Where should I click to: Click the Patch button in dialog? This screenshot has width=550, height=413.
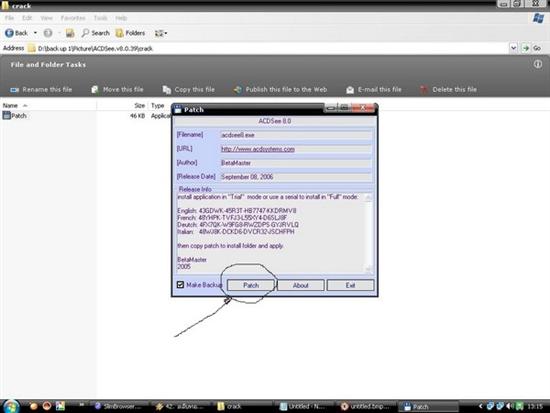coord(251,285)
